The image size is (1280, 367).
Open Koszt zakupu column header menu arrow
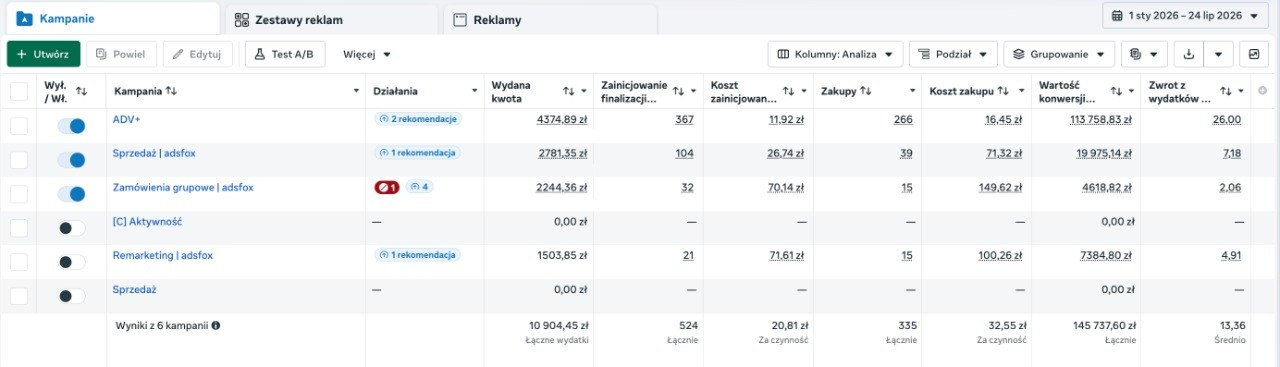pyautogui.click(x=1021, y=91)
